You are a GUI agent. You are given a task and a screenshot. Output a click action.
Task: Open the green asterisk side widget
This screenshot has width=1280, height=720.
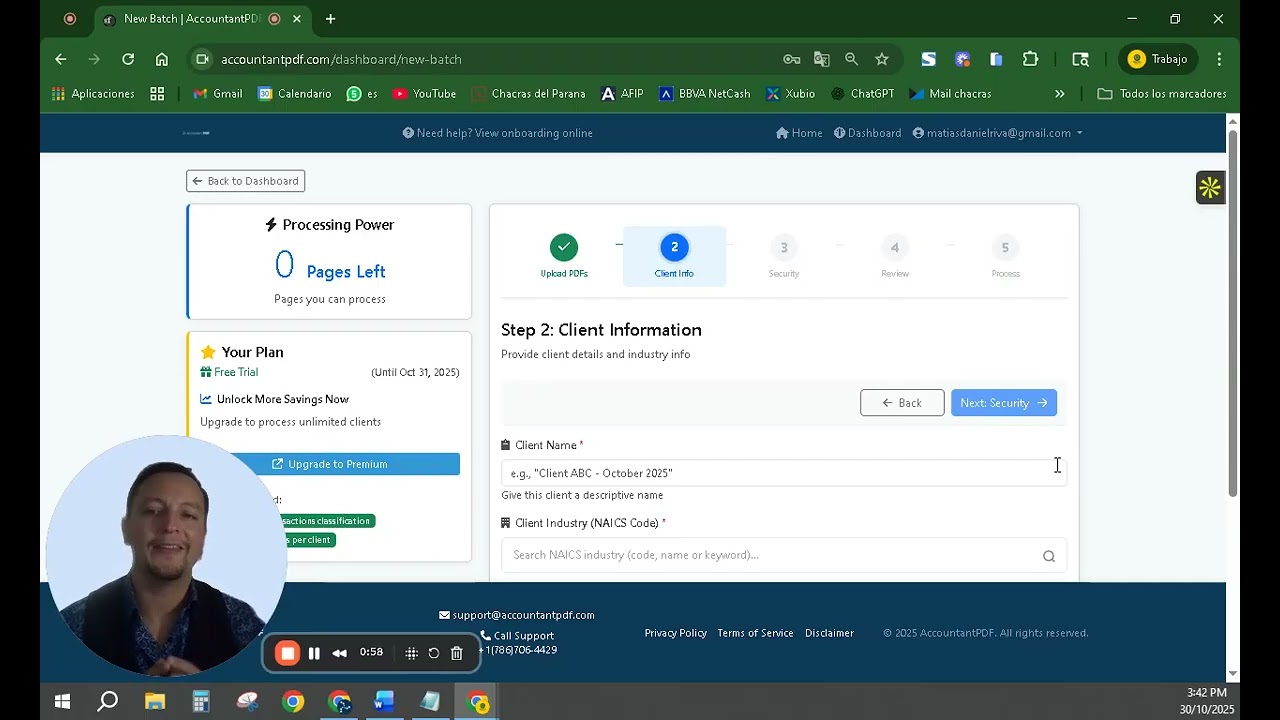pos(1210,187)
